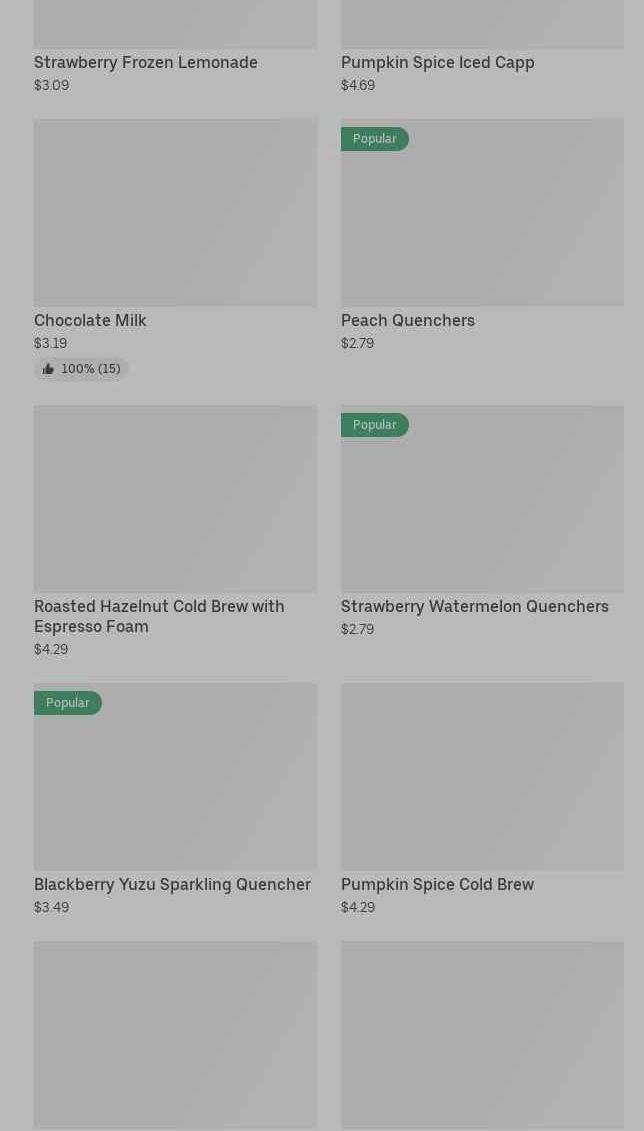Select the Strawberry Watermelon Quenchers name
The height and width of the screenshot is (1131, 644).
coord(474,606)
